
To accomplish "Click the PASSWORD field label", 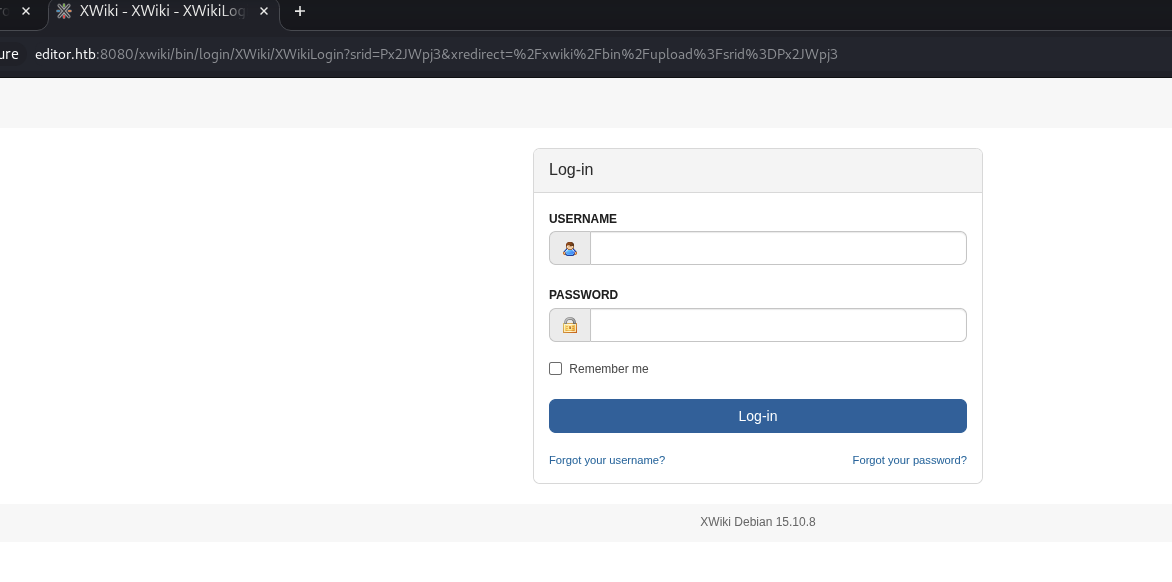I will click(x=583, y=295).
